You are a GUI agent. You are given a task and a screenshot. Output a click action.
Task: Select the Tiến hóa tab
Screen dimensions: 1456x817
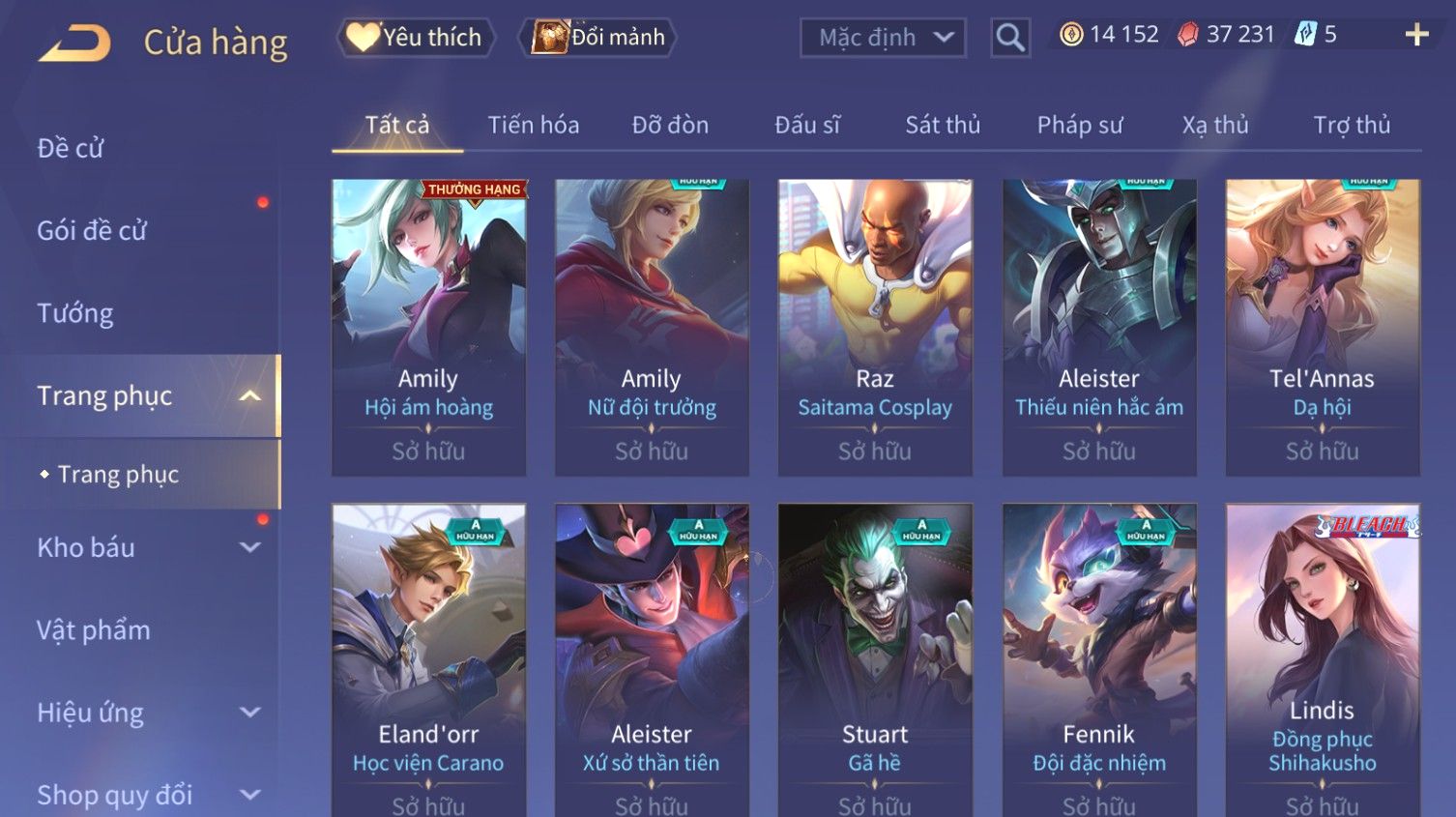click(534, 125)
